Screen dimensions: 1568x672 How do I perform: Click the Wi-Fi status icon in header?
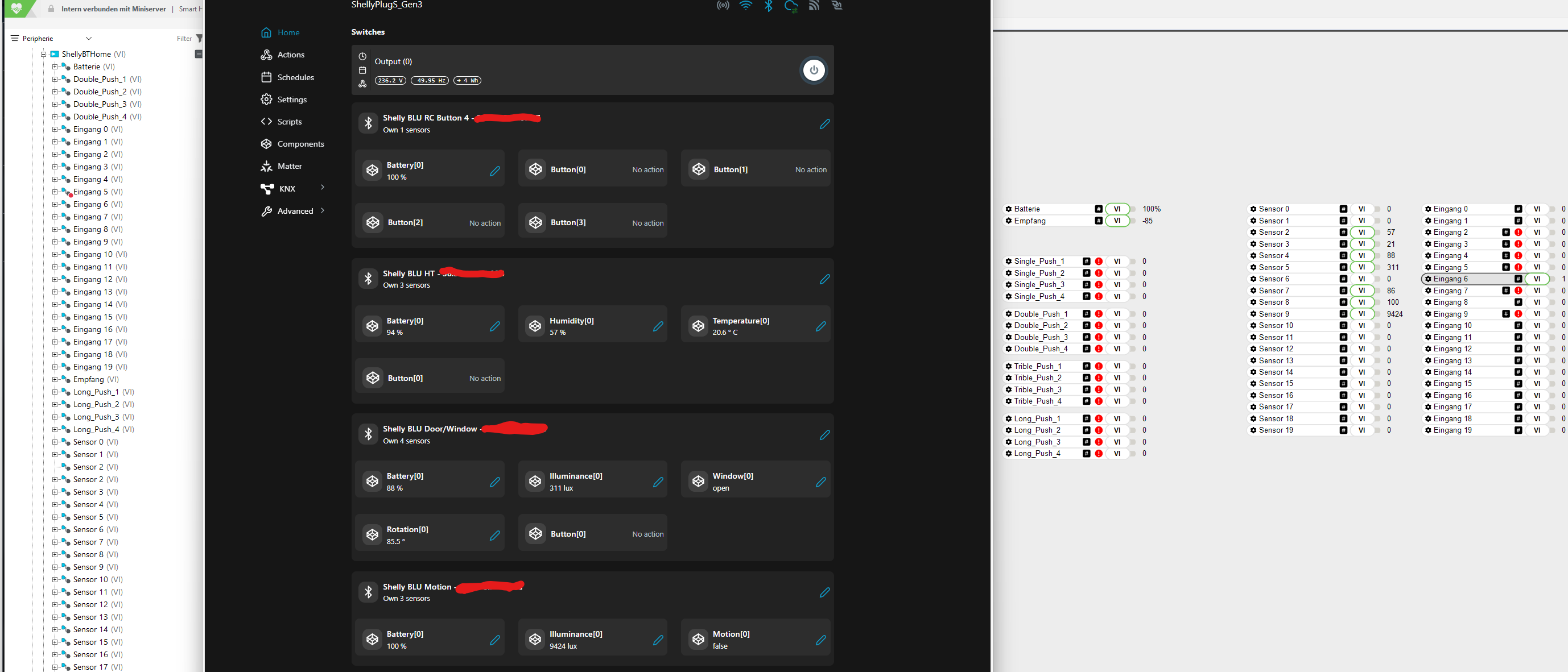pos(746,6)
